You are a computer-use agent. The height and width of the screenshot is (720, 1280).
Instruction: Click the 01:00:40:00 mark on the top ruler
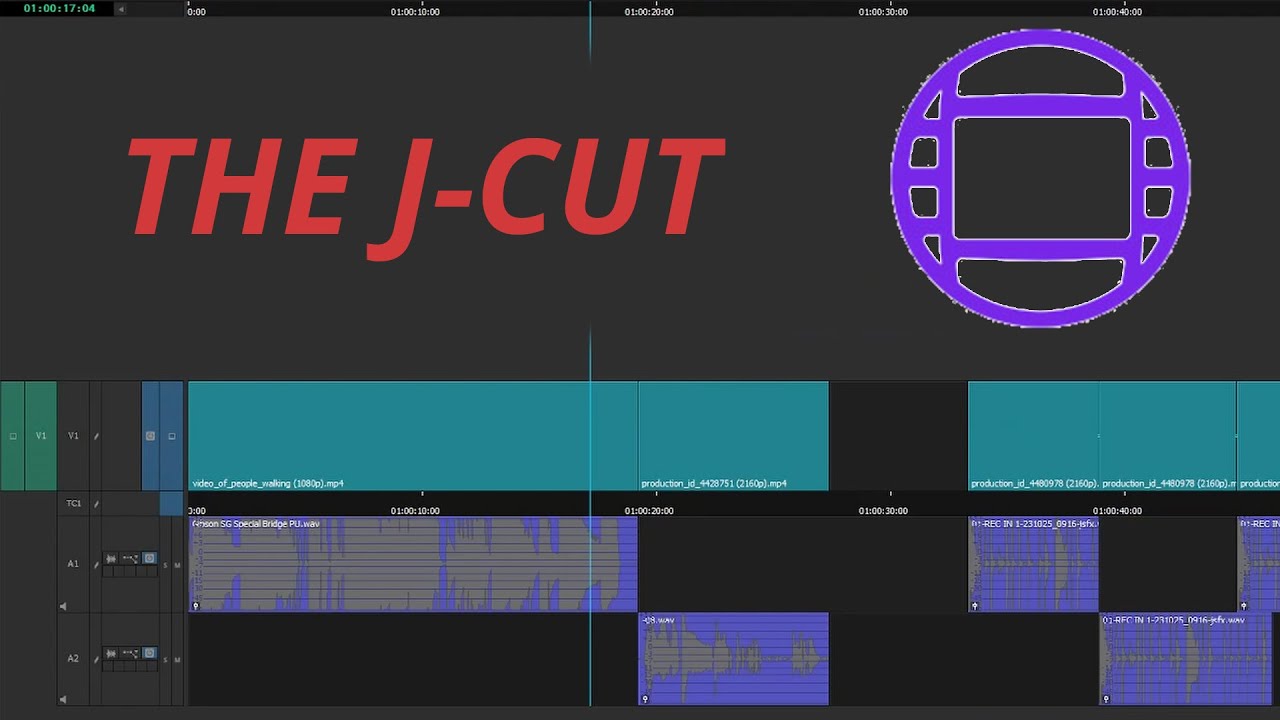1117,12
